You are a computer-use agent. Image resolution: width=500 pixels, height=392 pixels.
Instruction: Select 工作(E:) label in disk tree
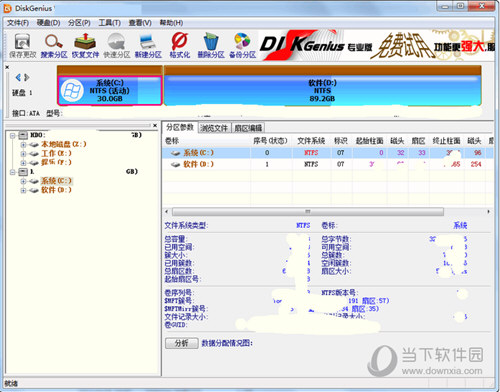click(x=56, y=154)
